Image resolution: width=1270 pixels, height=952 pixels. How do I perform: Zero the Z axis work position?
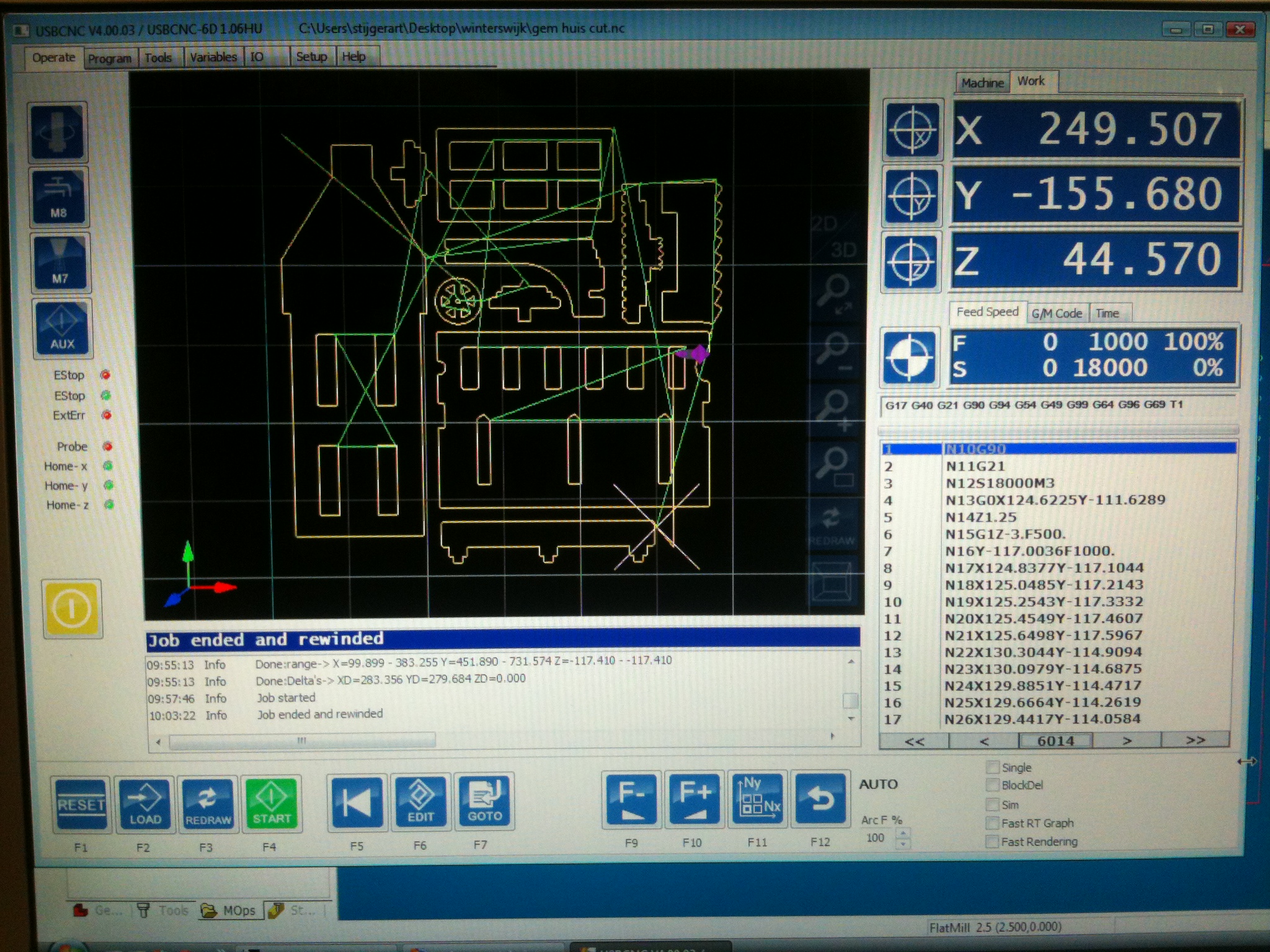pos(912,262)
